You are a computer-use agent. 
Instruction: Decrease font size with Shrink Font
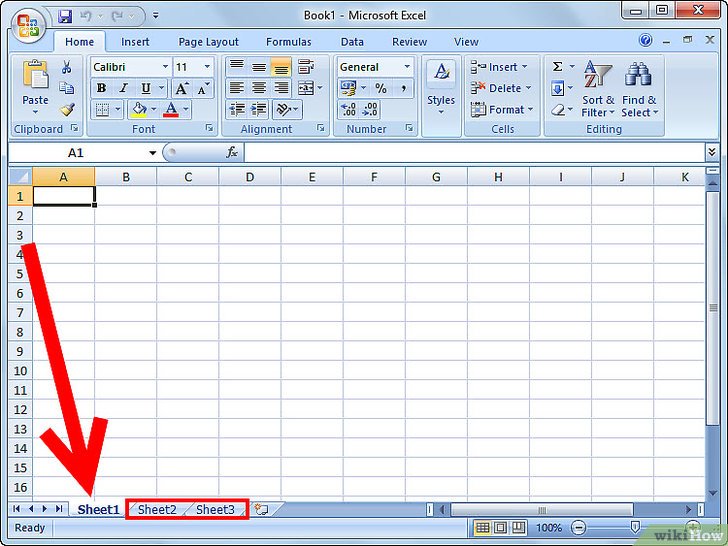point(204,88)
